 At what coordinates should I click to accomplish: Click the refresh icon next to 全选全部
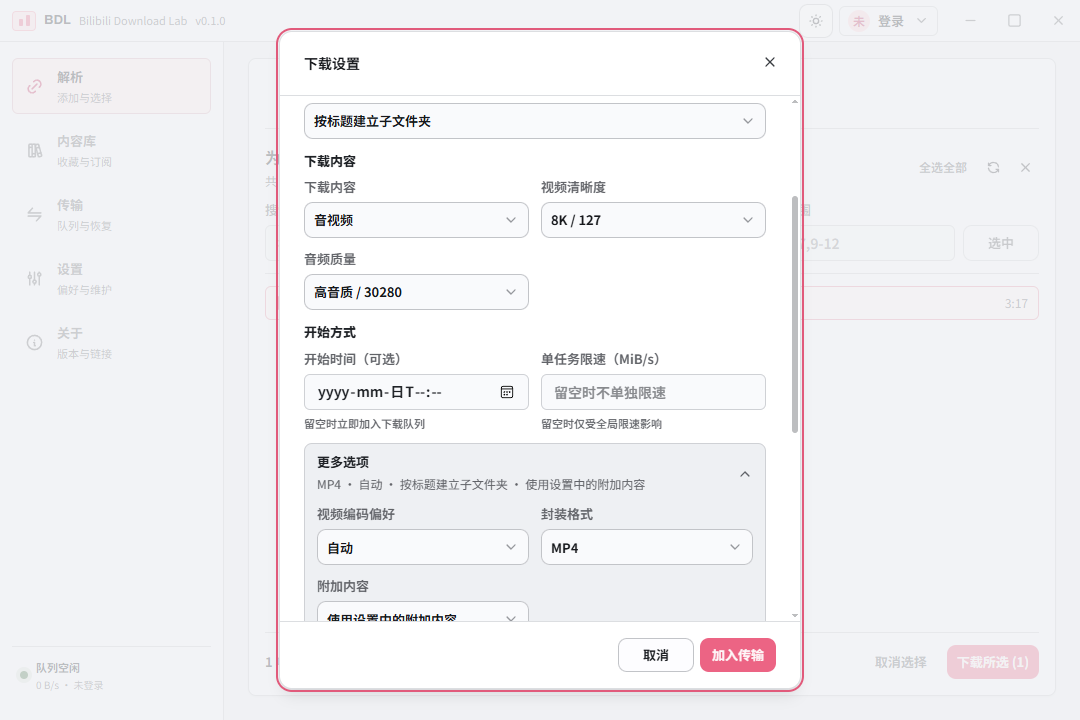993,167
